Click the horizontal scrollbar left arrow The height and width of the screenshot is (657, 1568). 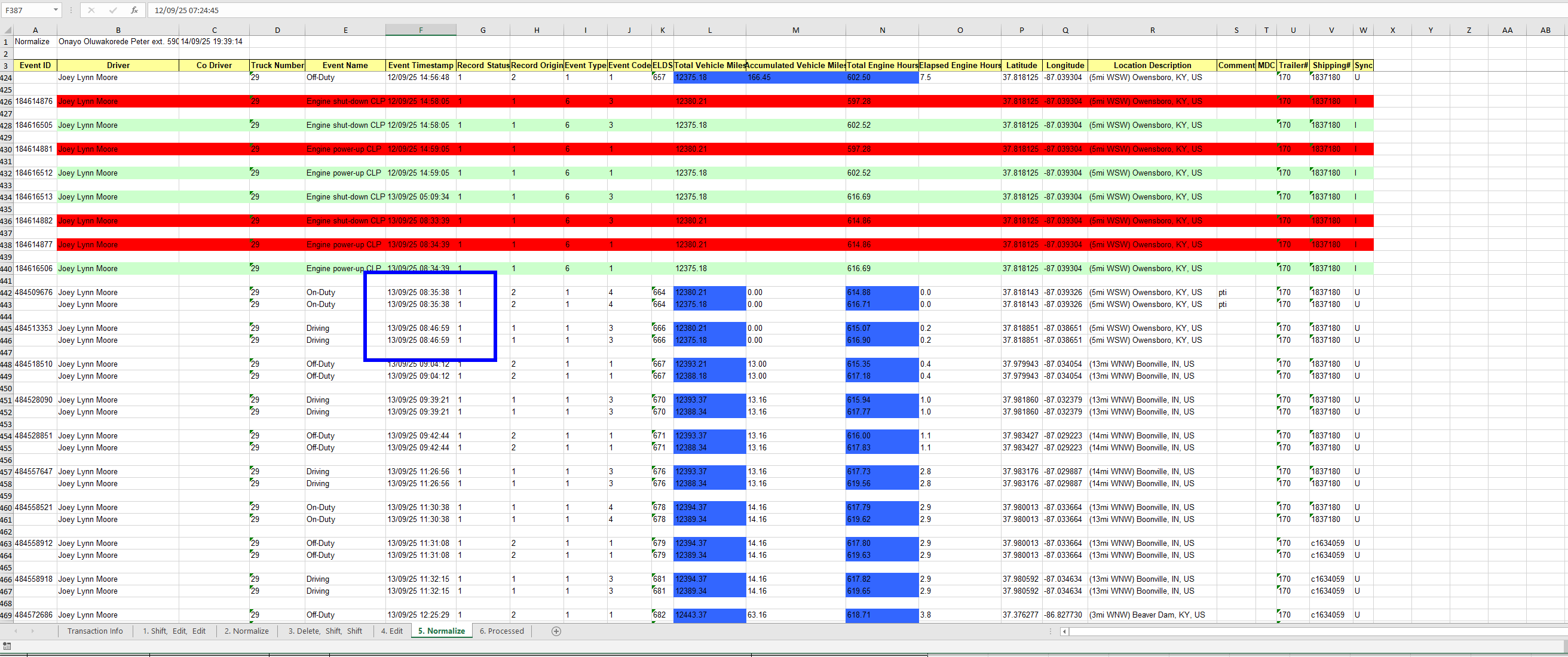(1064, 631)
